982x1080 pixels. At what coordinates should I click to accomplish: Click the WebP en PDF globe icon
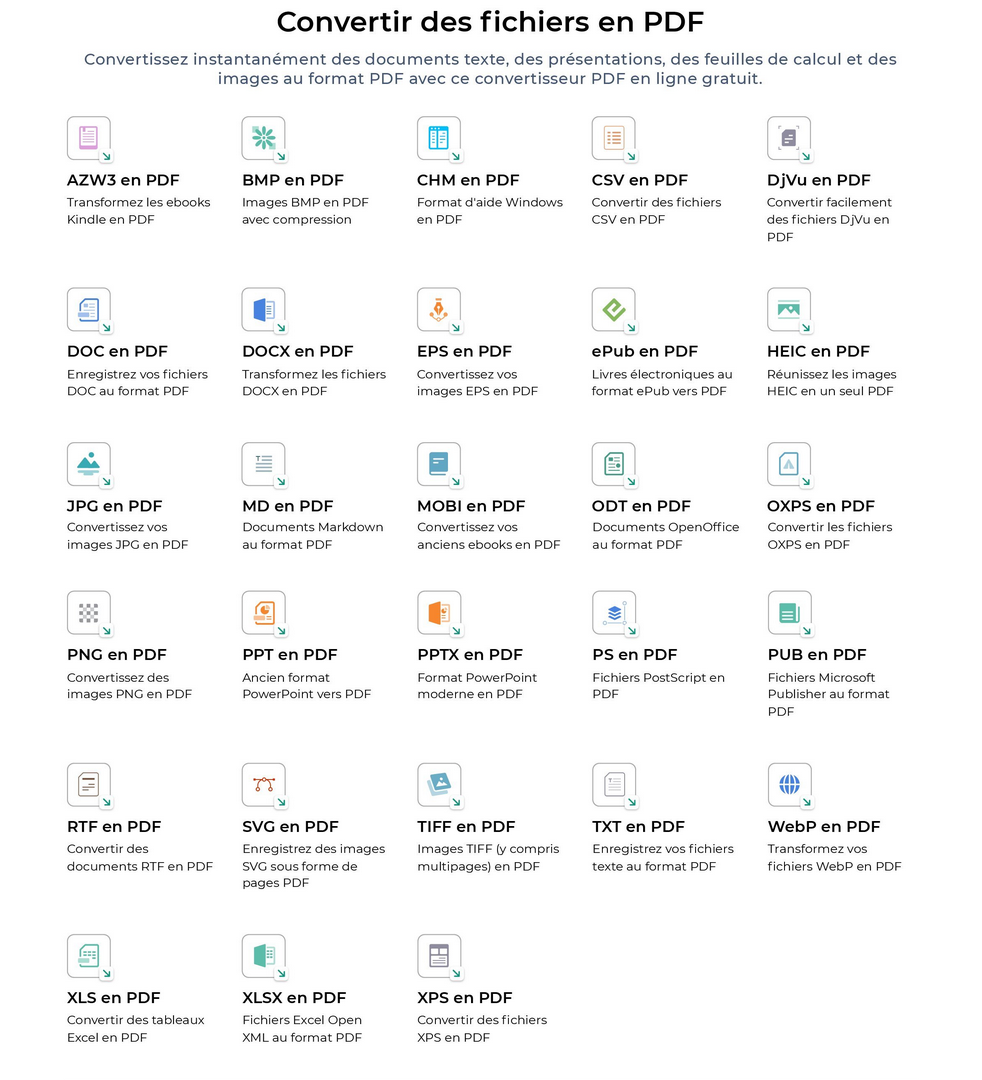[789, 785]
